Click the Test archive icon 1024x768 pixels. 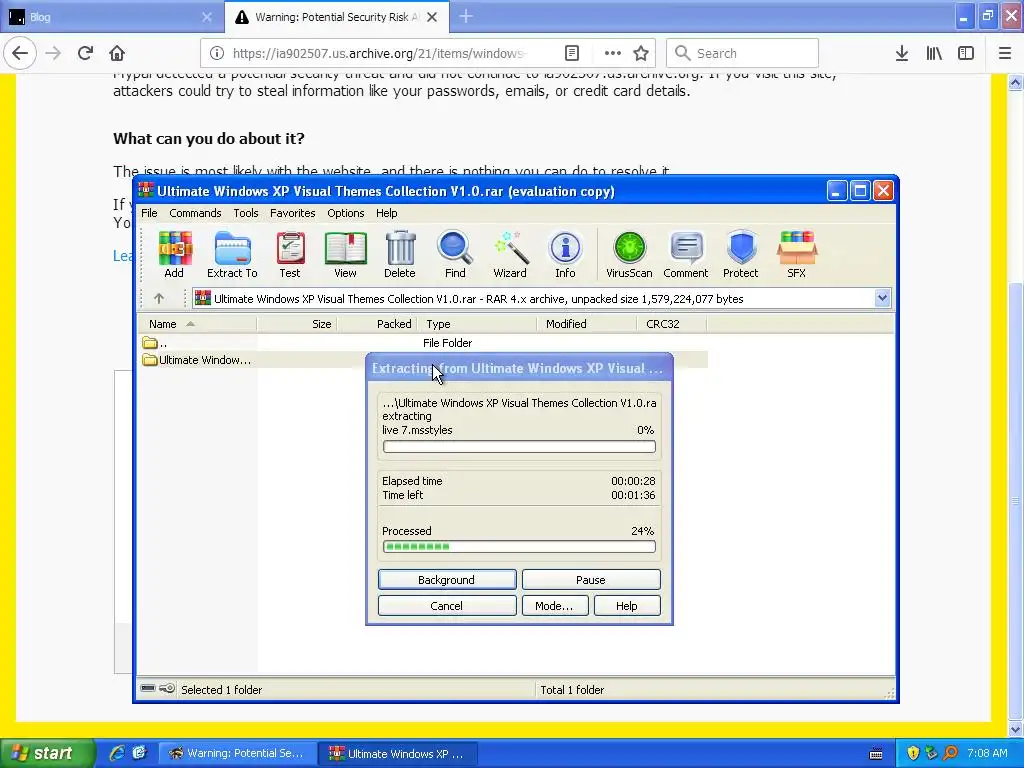[x=290, y=255]
